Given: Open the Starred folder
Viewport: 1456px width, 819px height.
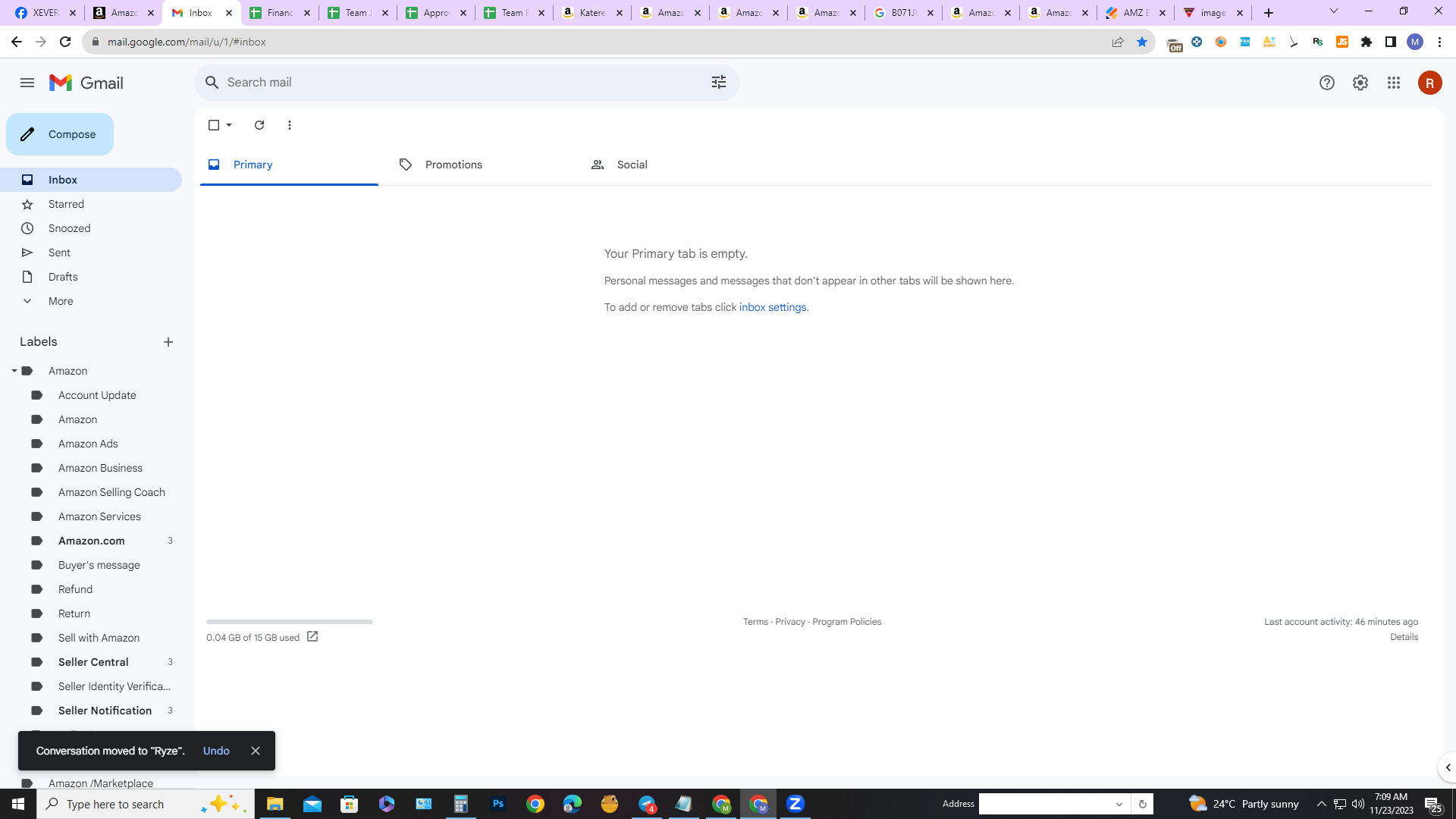Looking at the screenshot, I should [x=91, y=204].
